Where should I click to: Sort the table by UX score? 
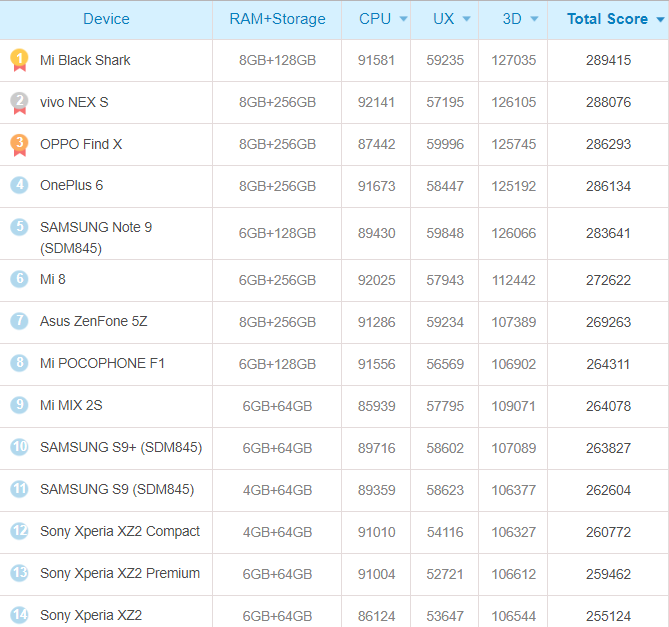pyautogui.click(x=451, y=19)
